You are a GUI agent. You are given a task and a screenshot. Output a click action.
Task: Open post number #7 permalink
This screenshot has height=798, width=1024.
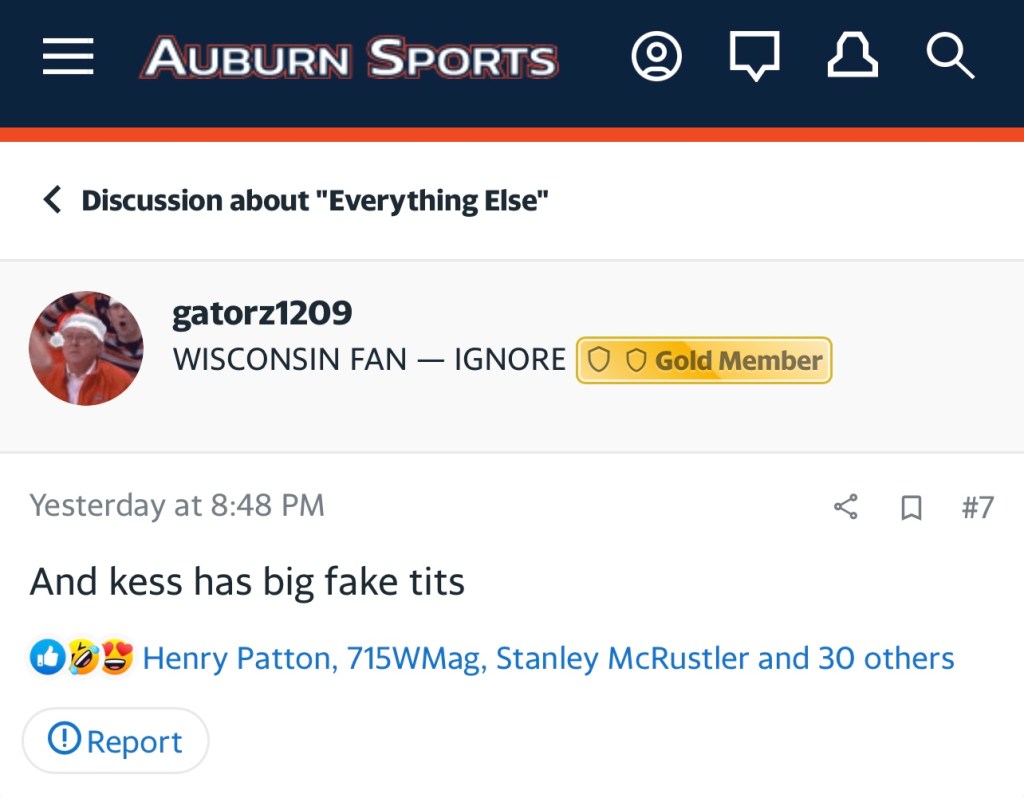click(977, 507)
